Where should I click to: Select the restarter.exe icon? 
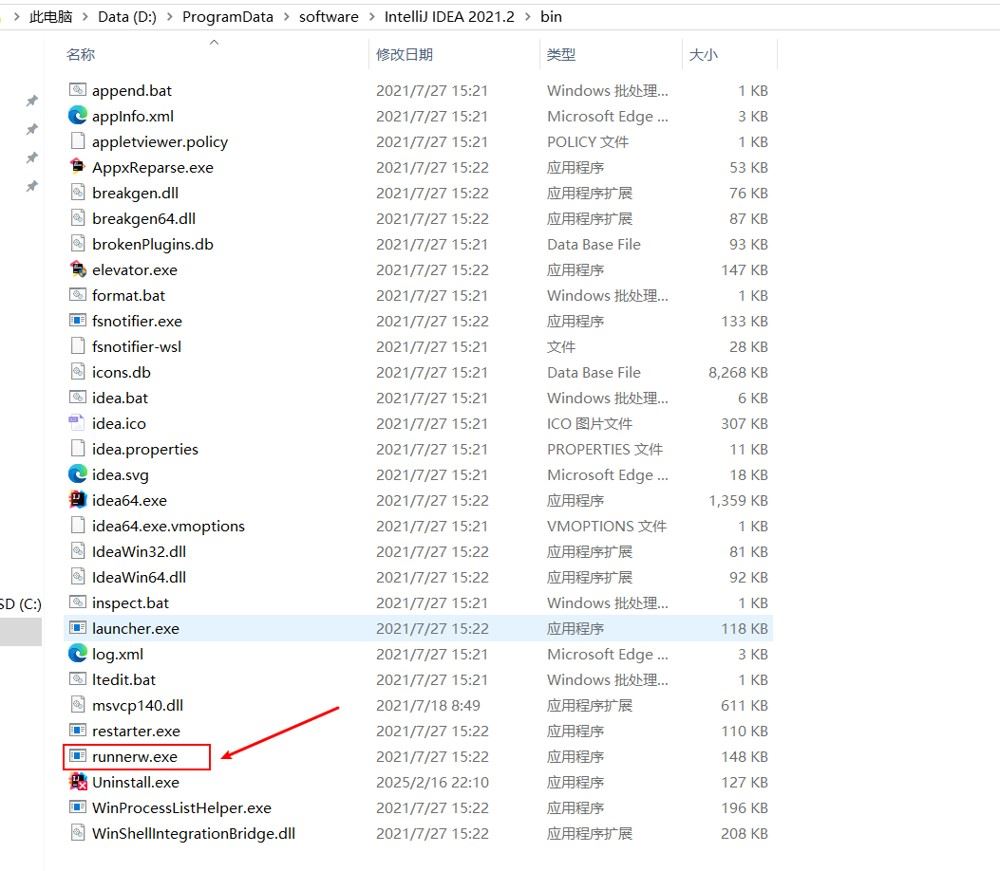[77, 730]
